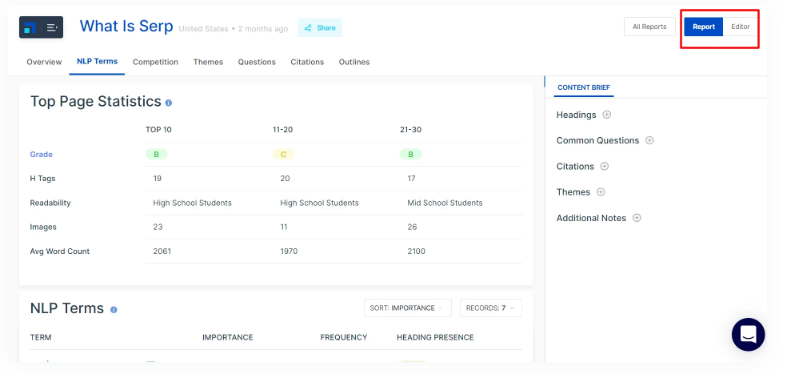
Task: Open the Questions tab
Action: pyautogui.click(x=257, y=62)
